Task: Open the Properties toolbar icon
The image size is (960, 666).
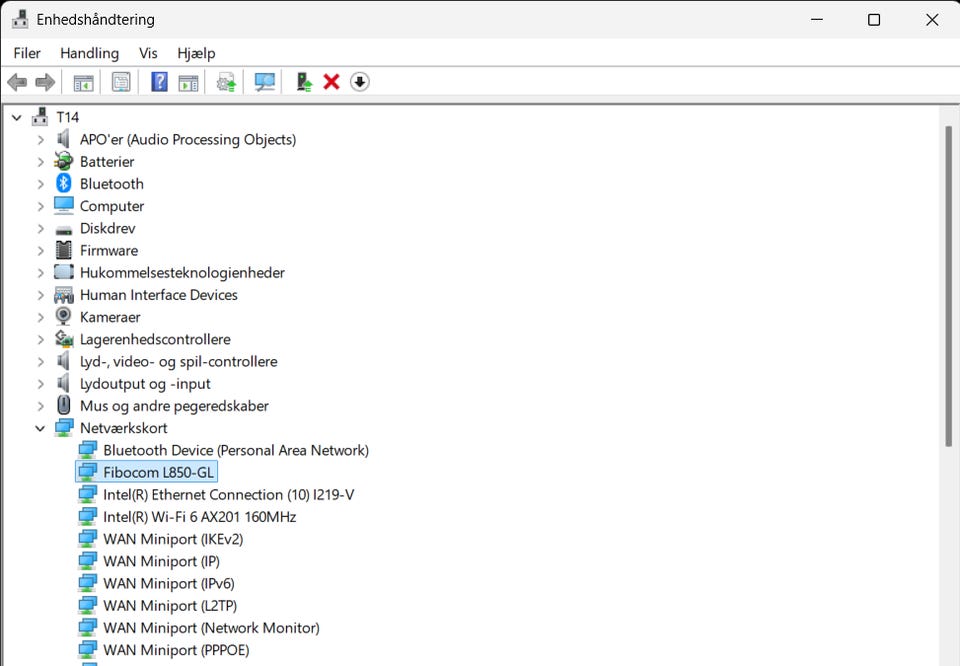Action: point(121,82)
